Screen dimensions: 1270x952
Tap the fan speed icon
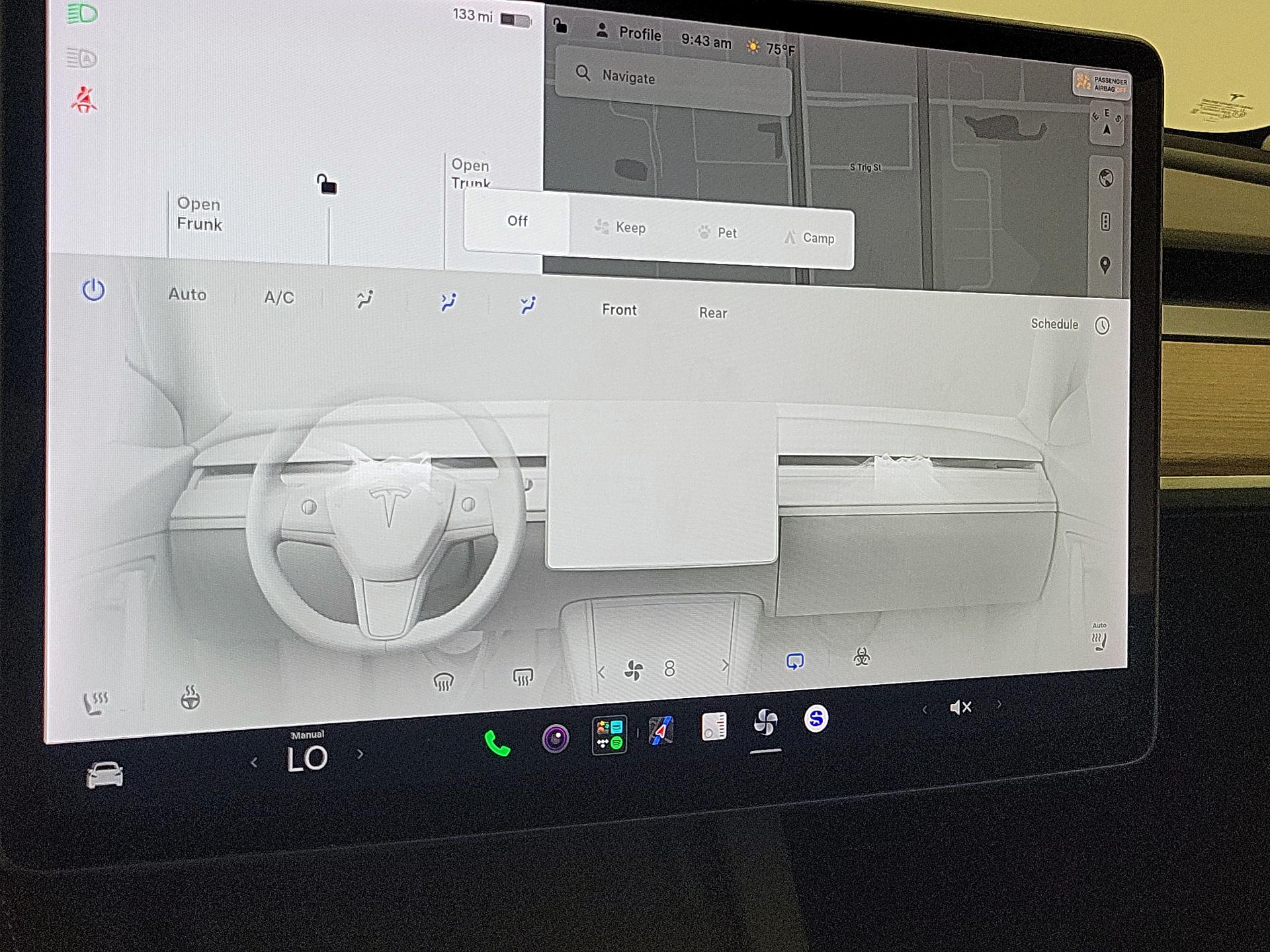point(634,670)
